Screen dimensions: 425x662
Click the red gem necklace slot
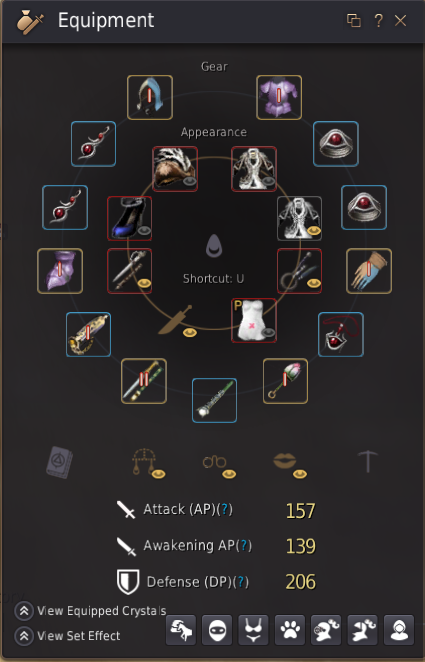pyautogui.click(x=341, y=334)
